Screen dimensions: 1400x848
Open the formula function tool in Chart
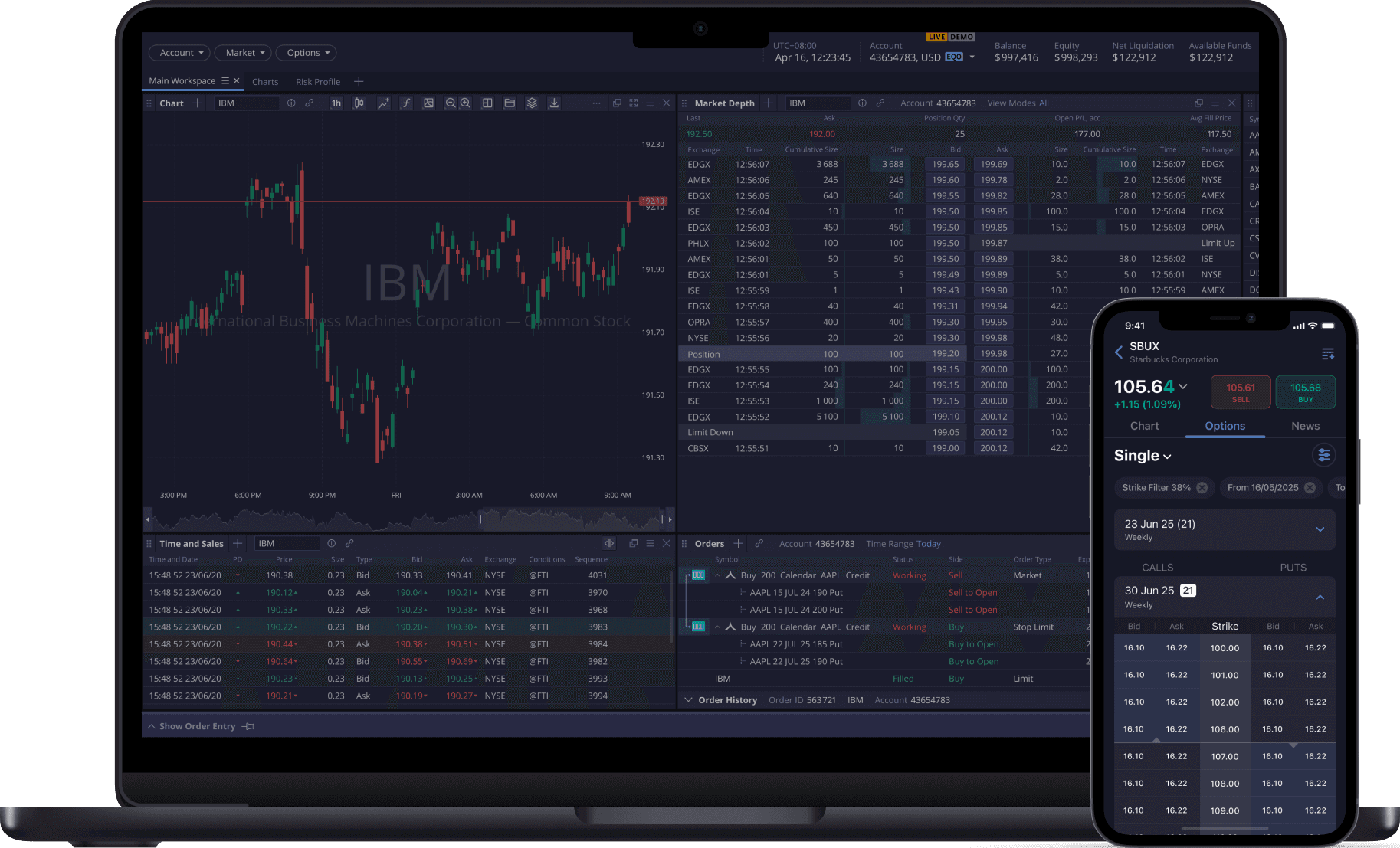tap(406, 103)
